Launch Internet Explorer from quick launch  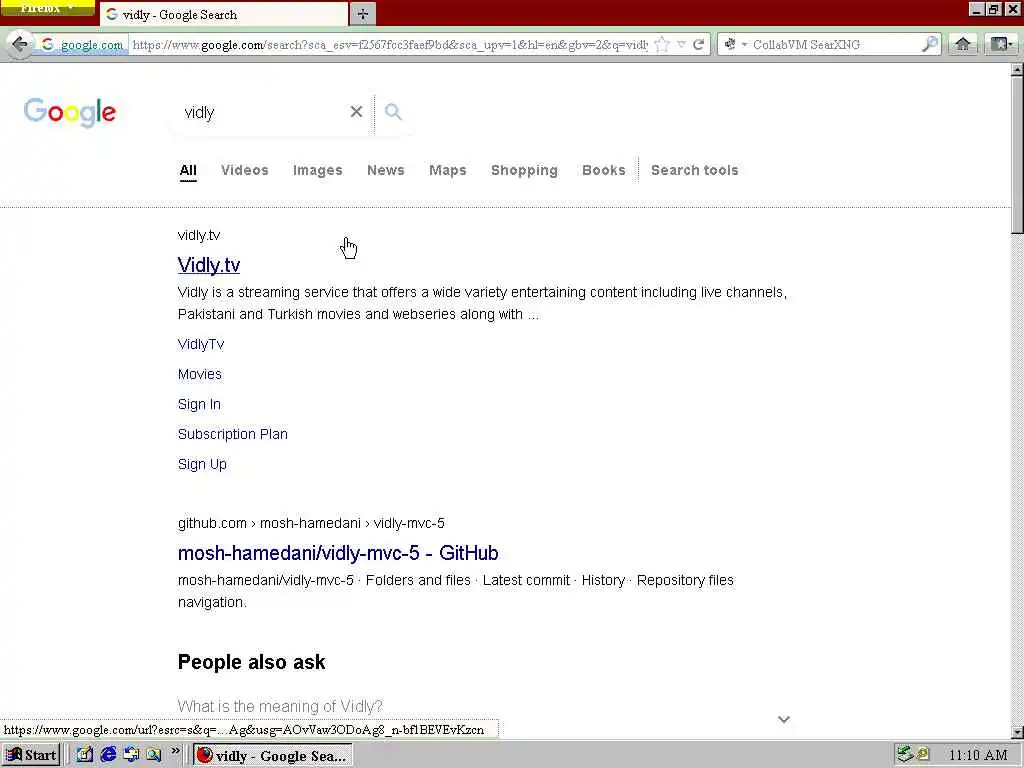[108, 755]
